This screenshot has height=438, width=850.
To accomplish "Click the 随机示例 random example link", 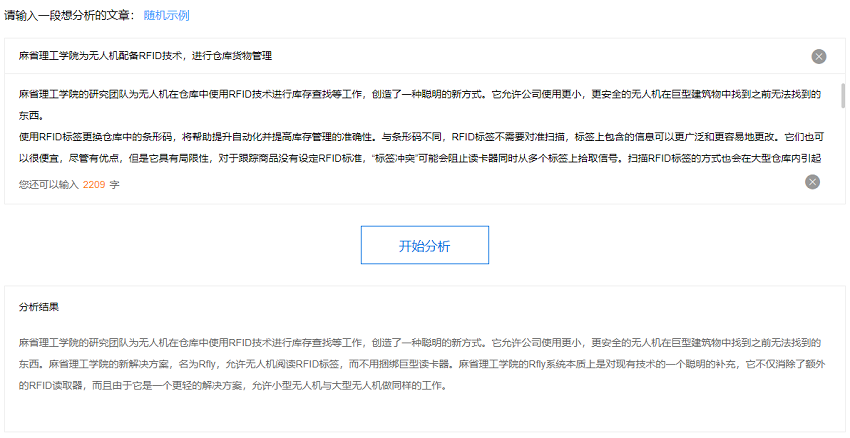I will (x=166, y=16).
